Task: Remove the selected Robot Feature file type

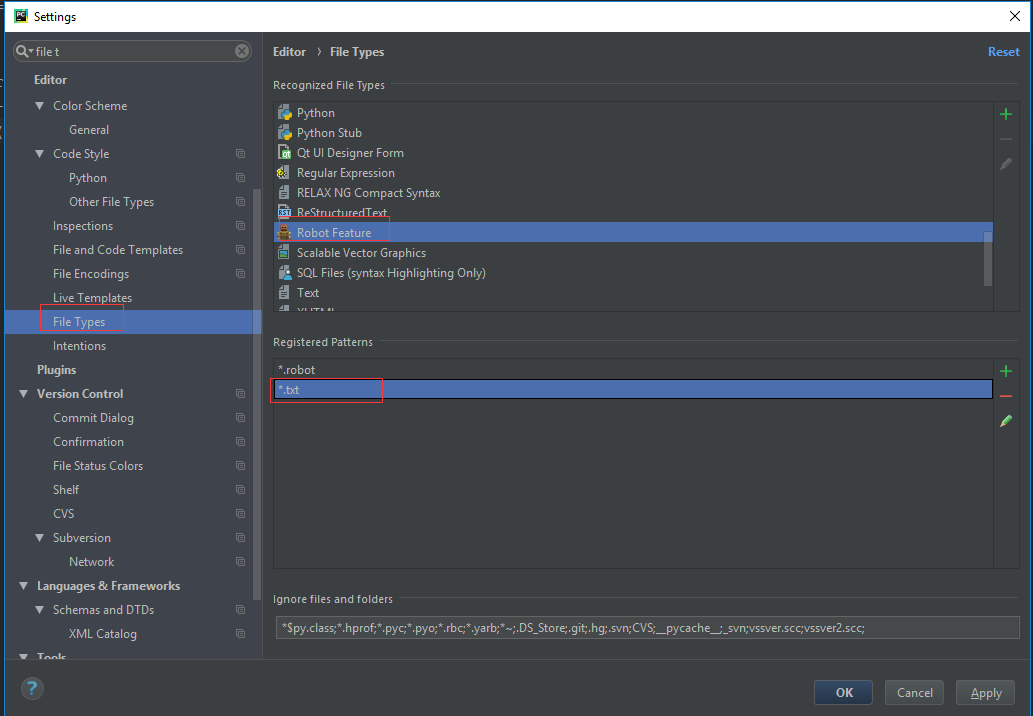Action: click(x=1006, y=138)
